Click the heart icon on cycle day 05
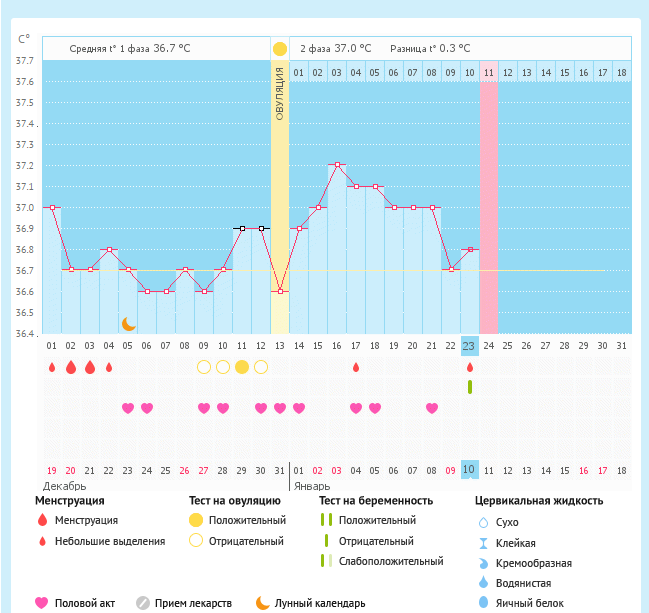 (x=127, y=408)
